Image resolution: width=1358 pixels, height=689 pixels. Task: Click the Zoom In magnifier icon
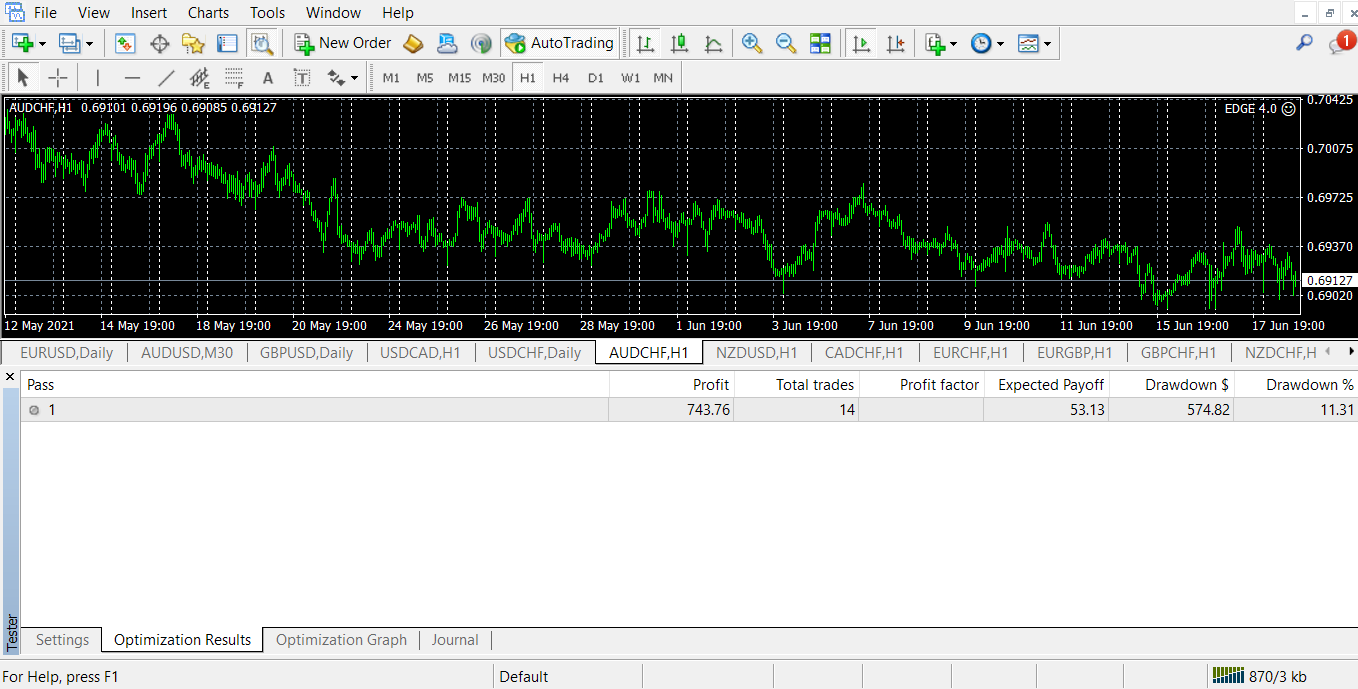pyautogui.click(x=752, y=43)
